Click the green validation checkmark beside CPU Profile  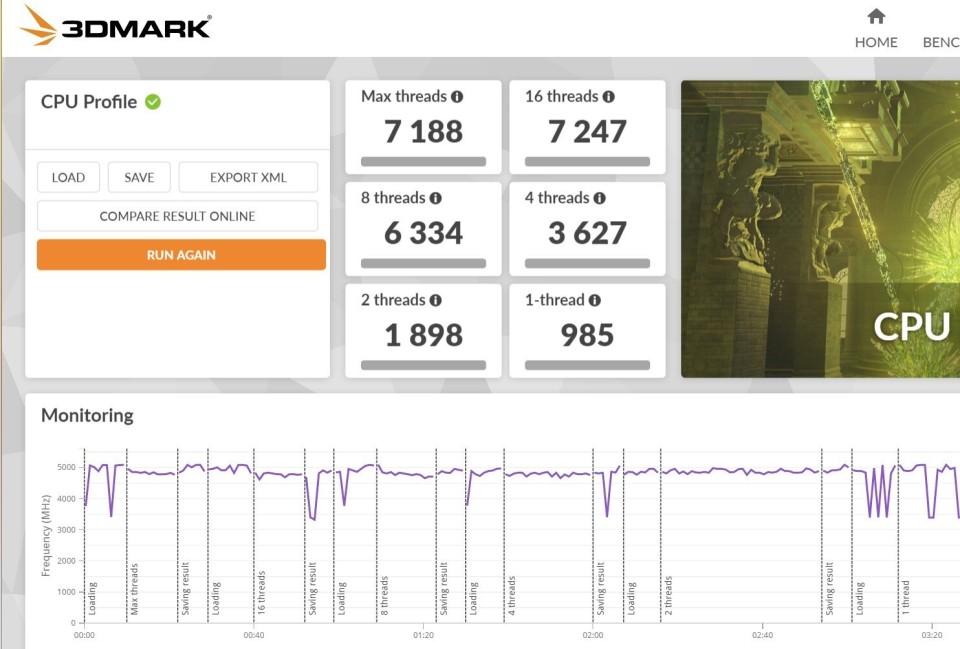coord(153,102)
